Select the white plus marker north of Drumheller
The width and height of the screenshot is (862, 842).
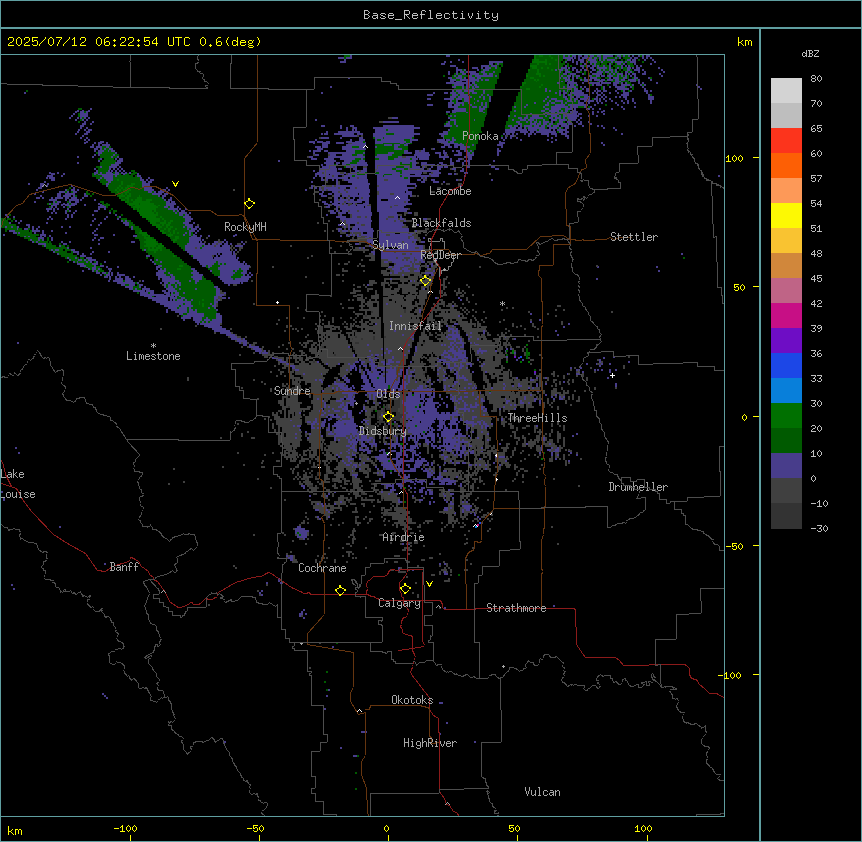(x=612, y=375)
